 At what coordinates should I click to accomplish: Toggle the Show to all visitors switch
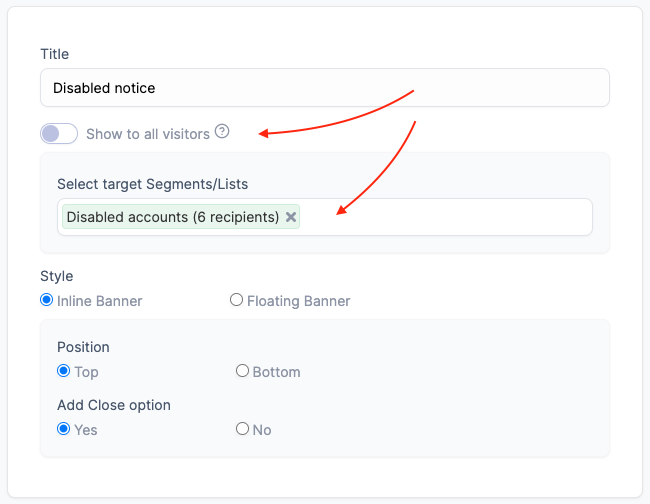tap(59, 133)
